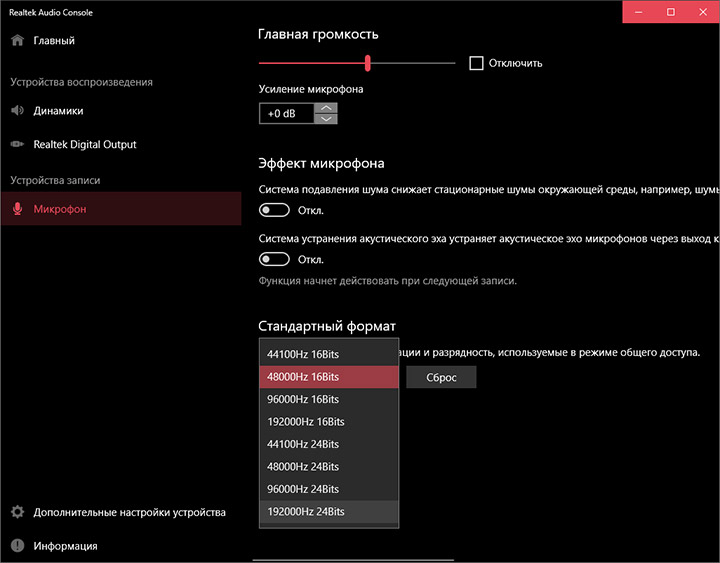Open the Дополнительные настройки устройства page
This screenshot has width=720, height=563.
129,512
